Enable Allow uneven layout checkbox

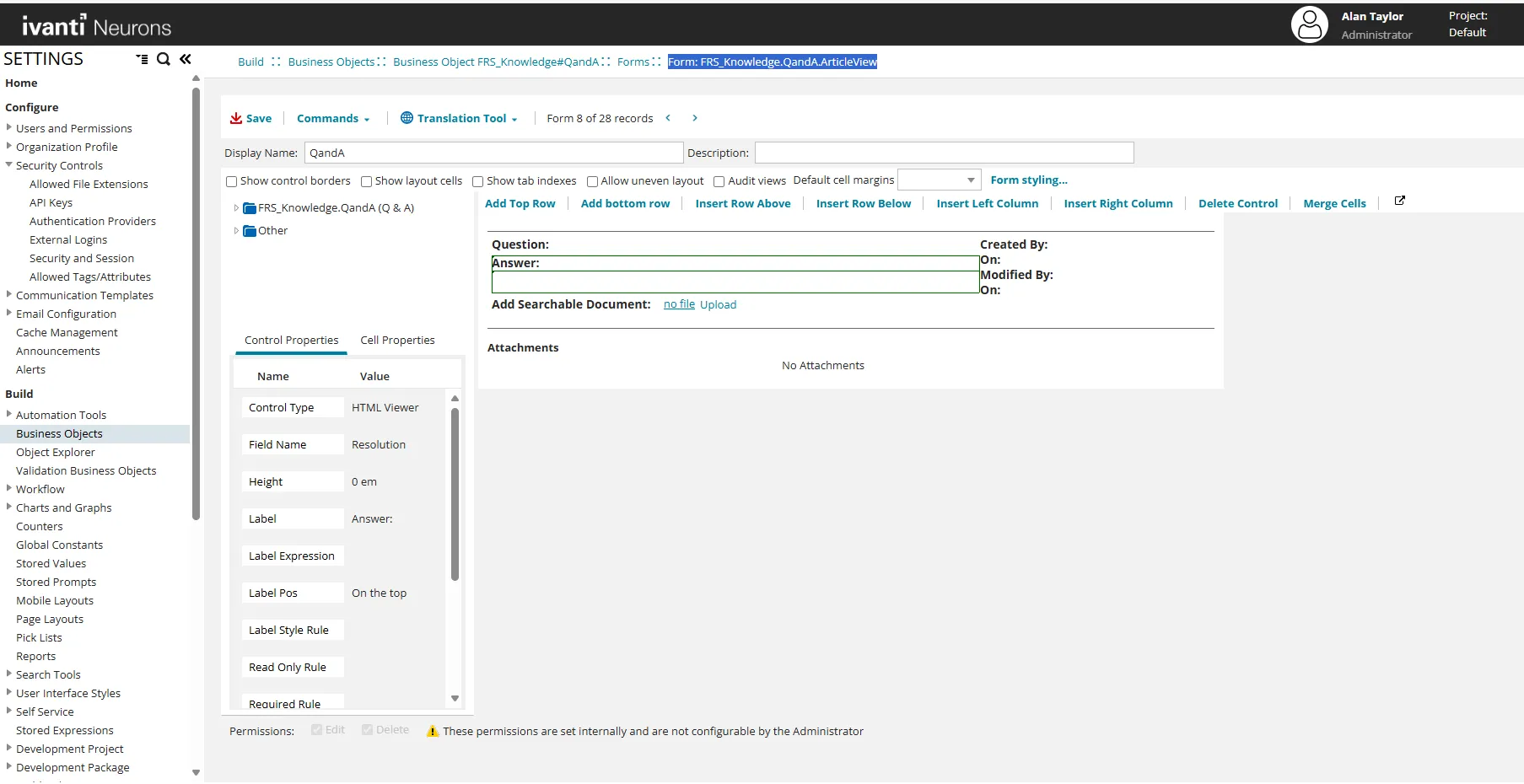click(593, 181)
